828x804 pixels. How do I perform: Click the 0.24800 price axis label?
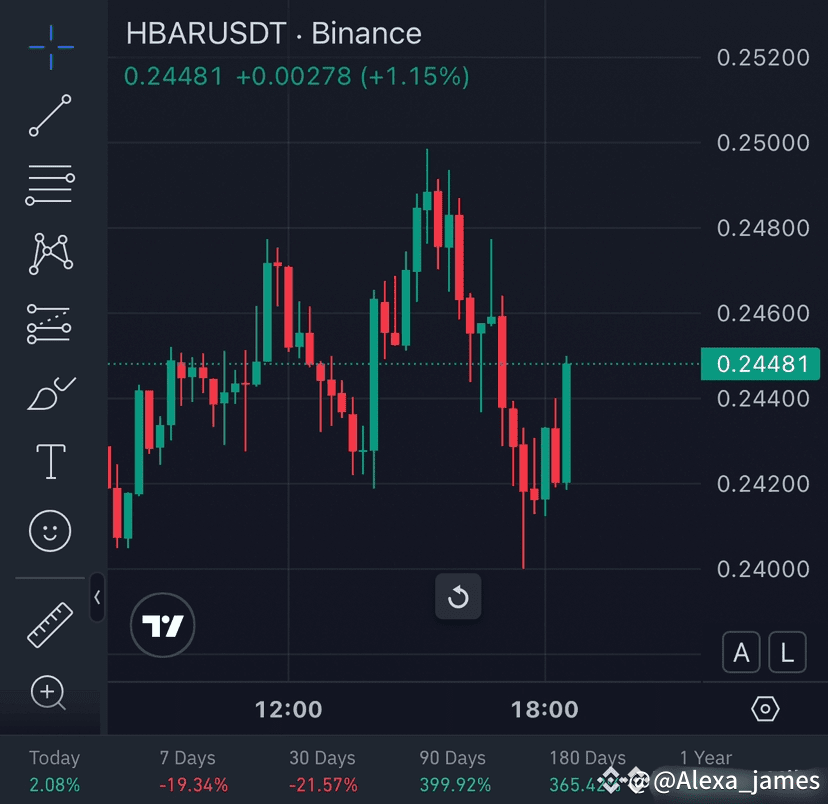[x=763, y=228]
